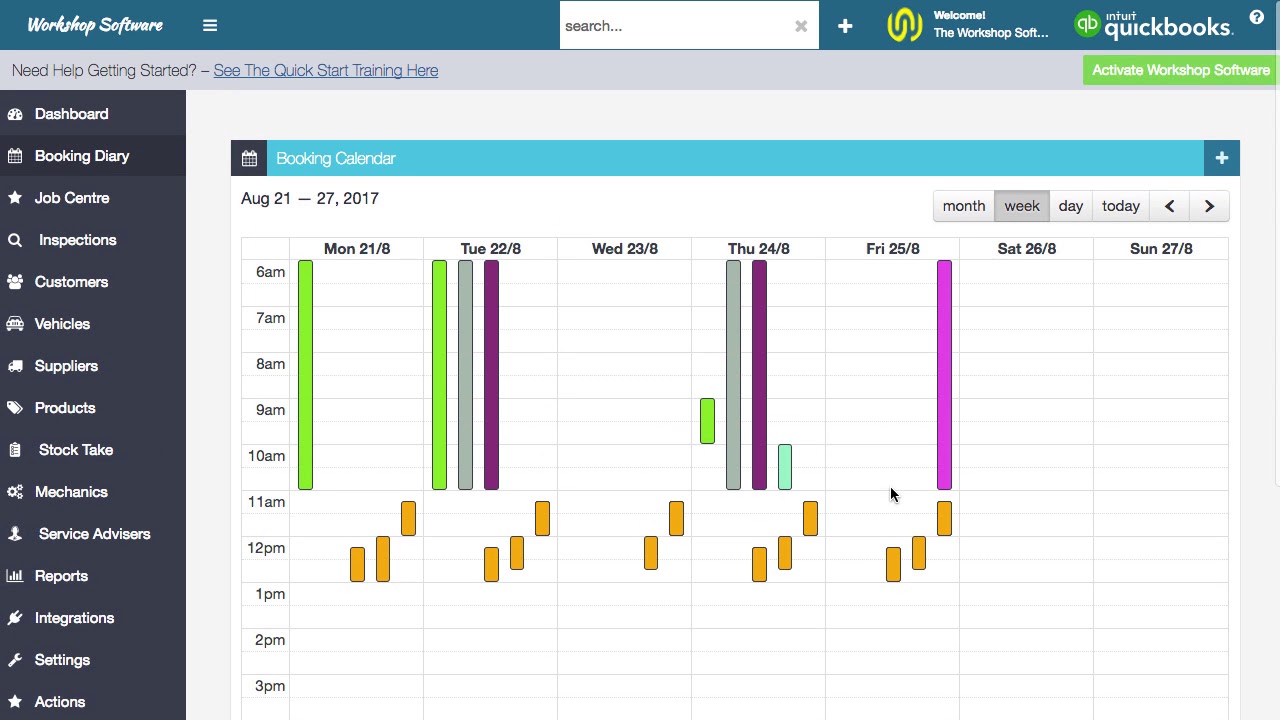Click the Dashboard palette icon
The image size is (1280, 720).
pos(15,114)
